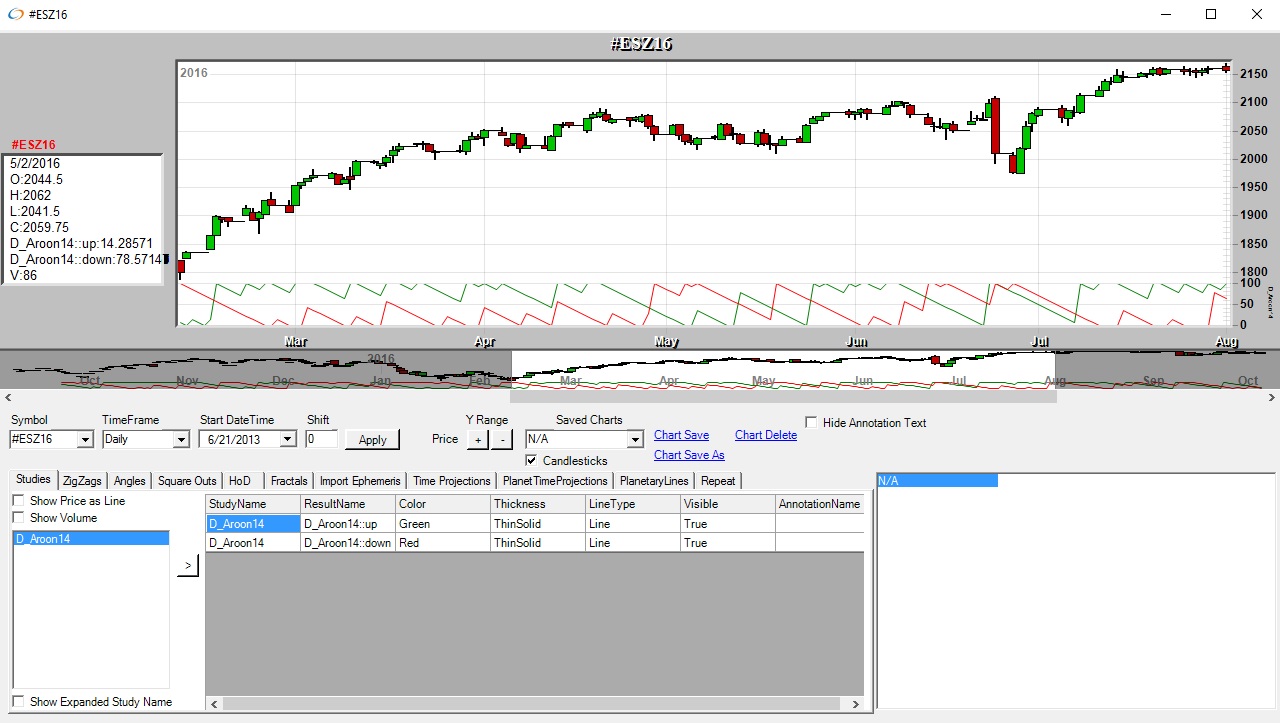
Task: Switch to the ZigZags tab
Action: (x=82, y=481)
